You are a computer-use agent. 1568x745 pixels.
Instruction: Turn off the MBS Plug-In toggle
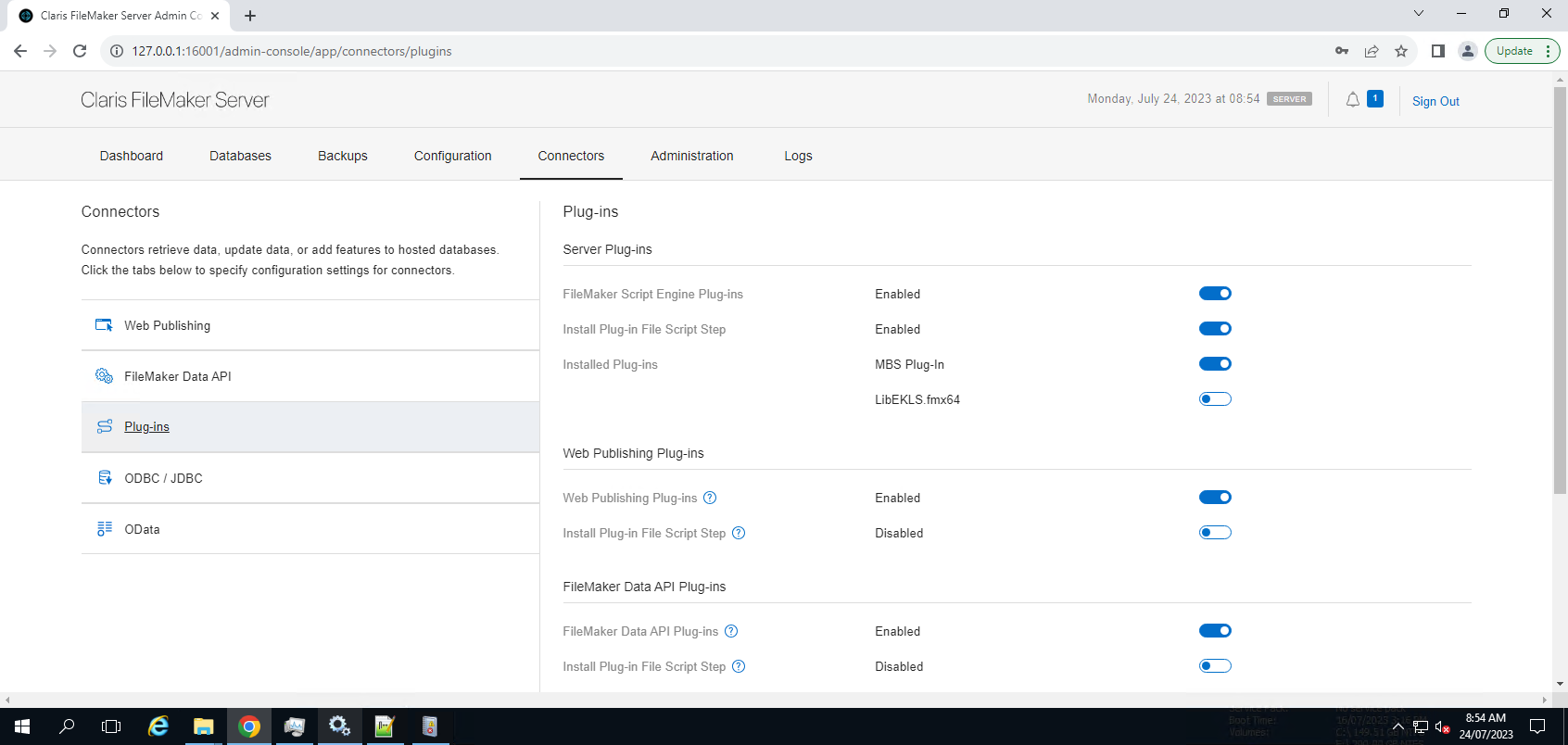pos(1215,364)
